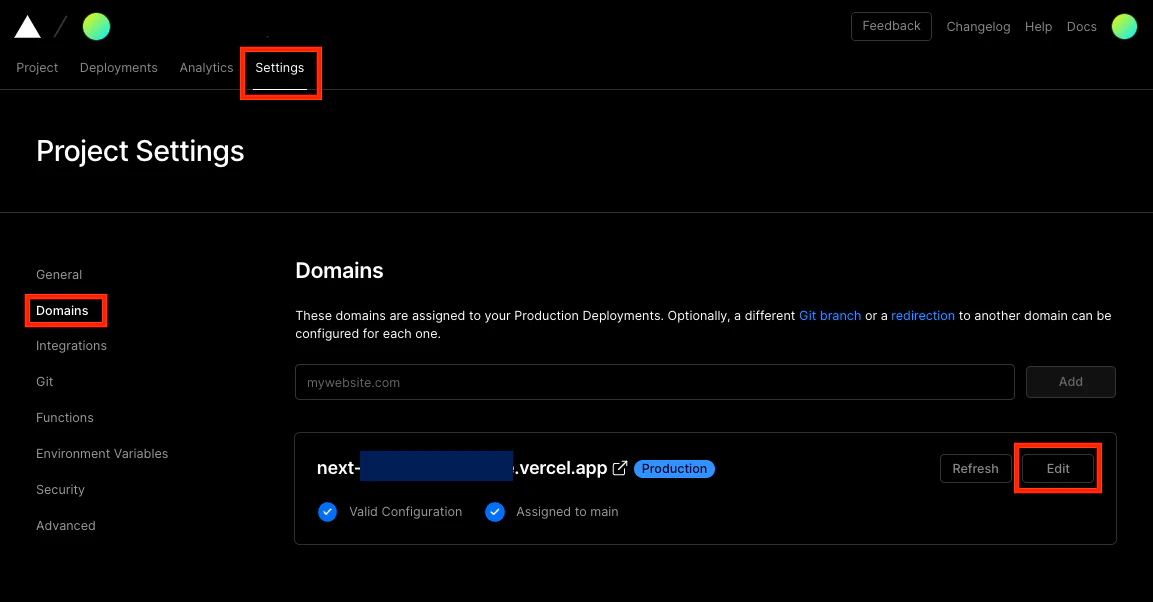Click the Production badge
This screenshot has height=602, width=1153.
tap(674, 468)
